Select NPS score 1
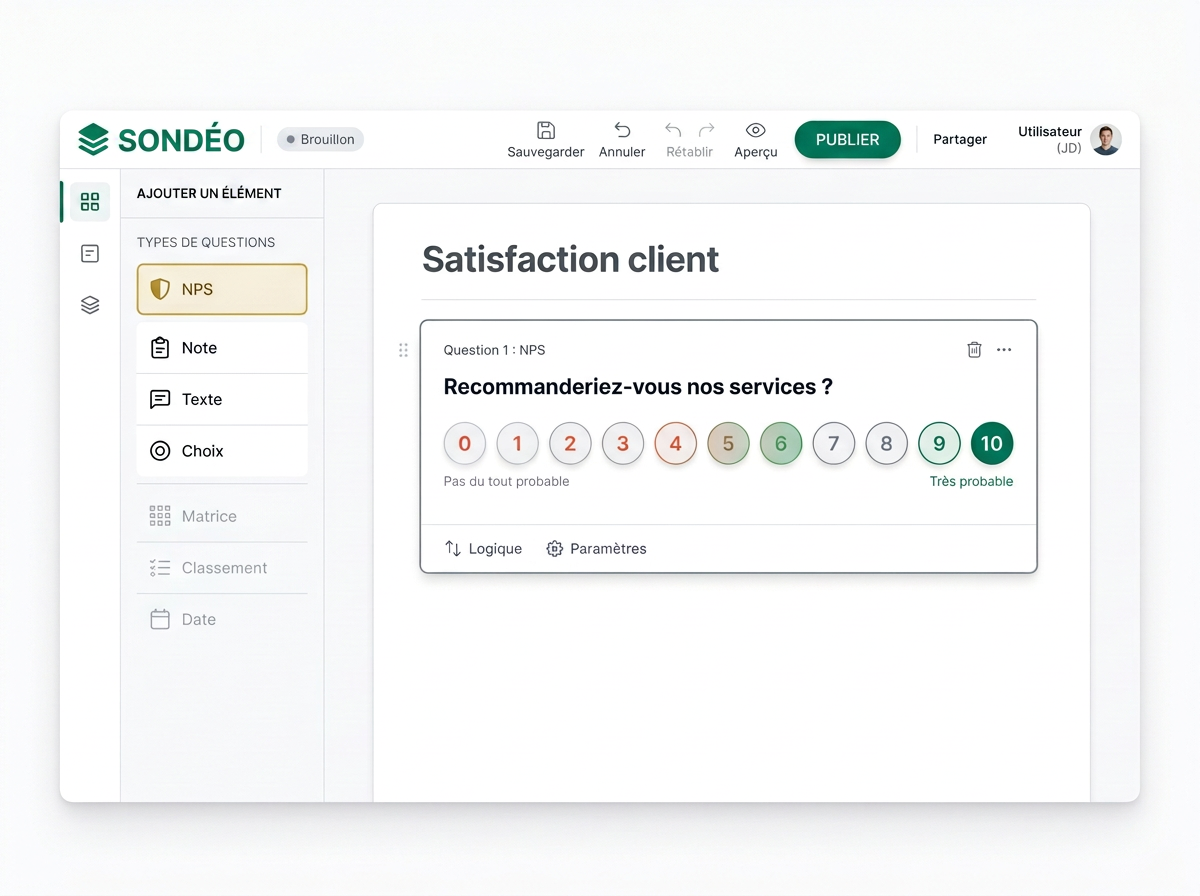This screenshot has height=896, width=1200. pos(517,443)
